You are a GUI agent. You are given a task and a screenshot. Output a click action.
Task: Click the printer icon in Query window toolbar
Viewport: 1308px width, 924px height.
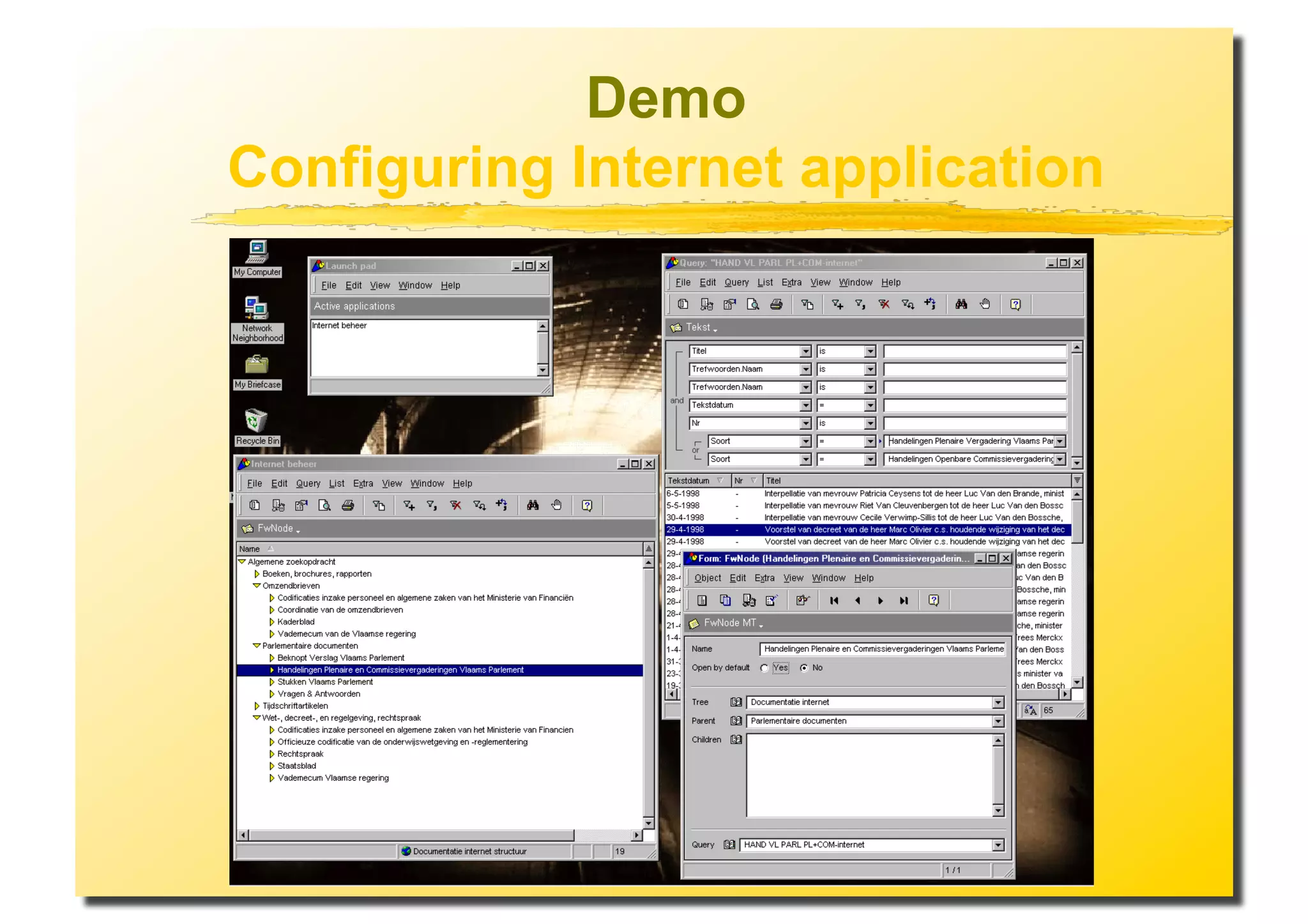pos(776,305)
